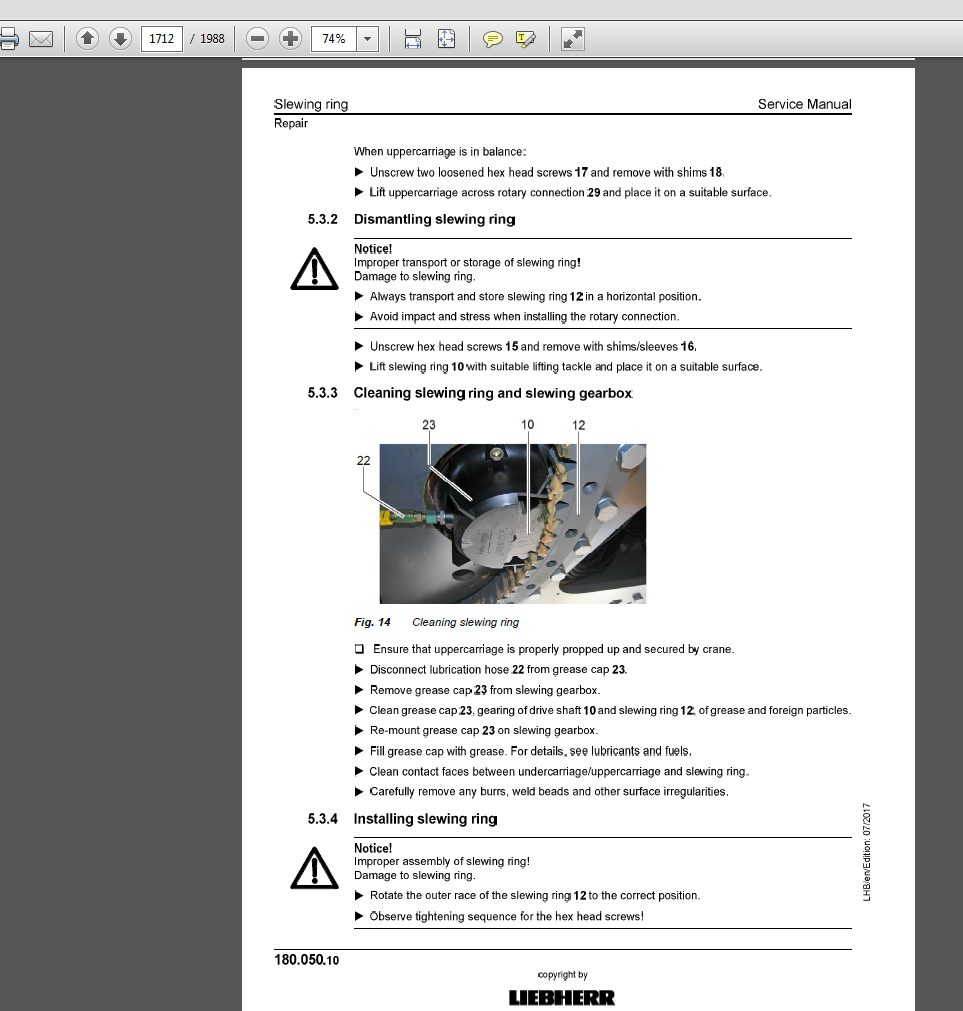This screenshot has width=963, height=1011.
Task: Click the 'Slewing ring' page header text
Action: 311,104
